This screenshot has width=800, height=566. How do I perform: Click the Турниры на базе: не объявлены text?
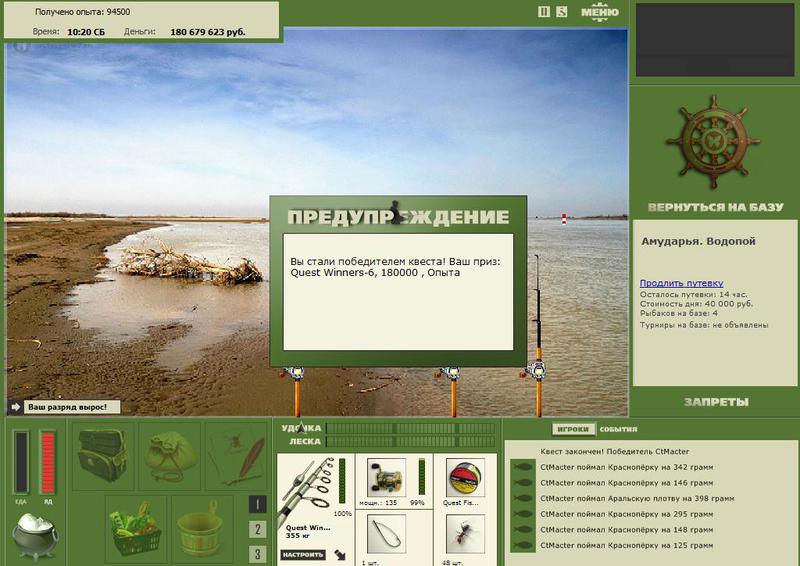pyautogui.click(x=704, y=325)
